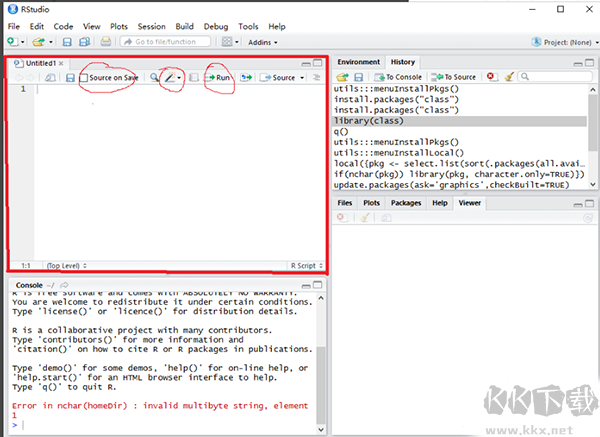
Task: Select the q() history entry
Action: 460,132
